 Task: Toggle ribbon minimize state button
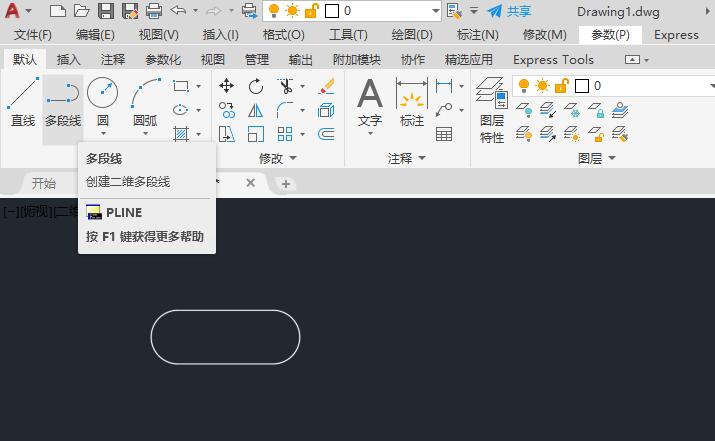coord(632,60)
